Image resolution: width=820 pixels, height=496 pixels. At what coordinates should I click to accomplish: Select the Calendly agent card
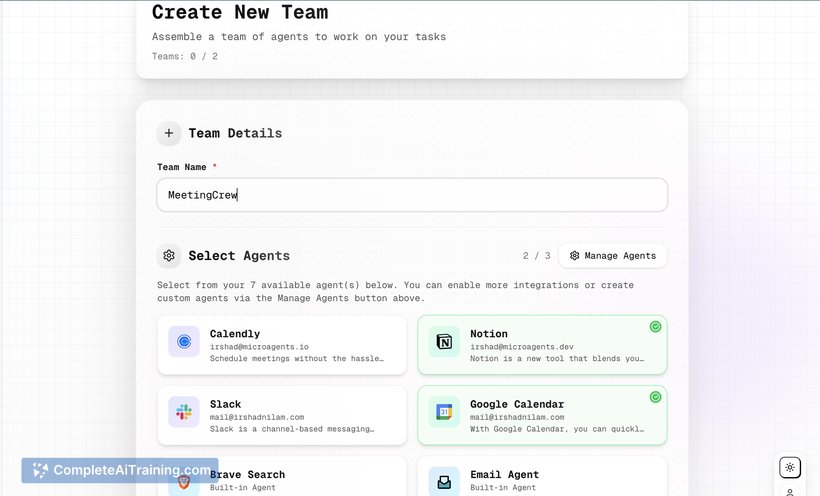pos(282,345)
